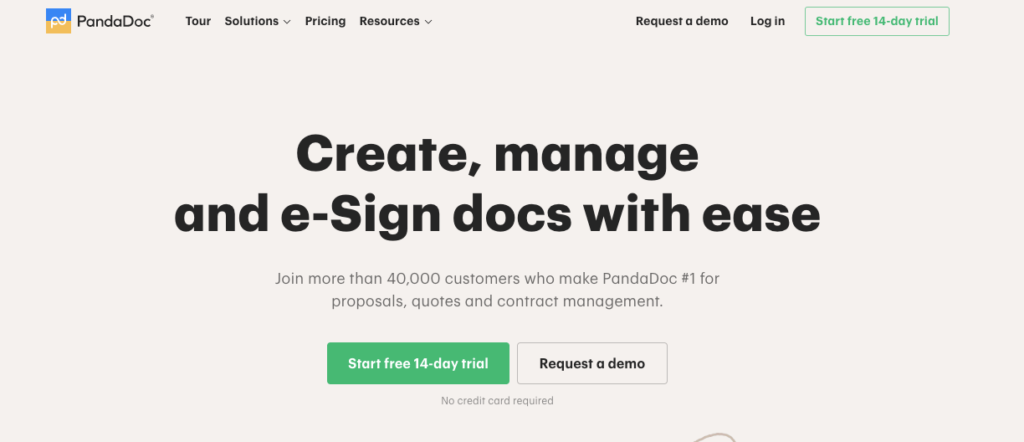Image resolution: width=1024 pixels, height=442 pixels.
Task: Expand the chevron beside Resources
Action: pyautogui.click(x=428, y=22)
